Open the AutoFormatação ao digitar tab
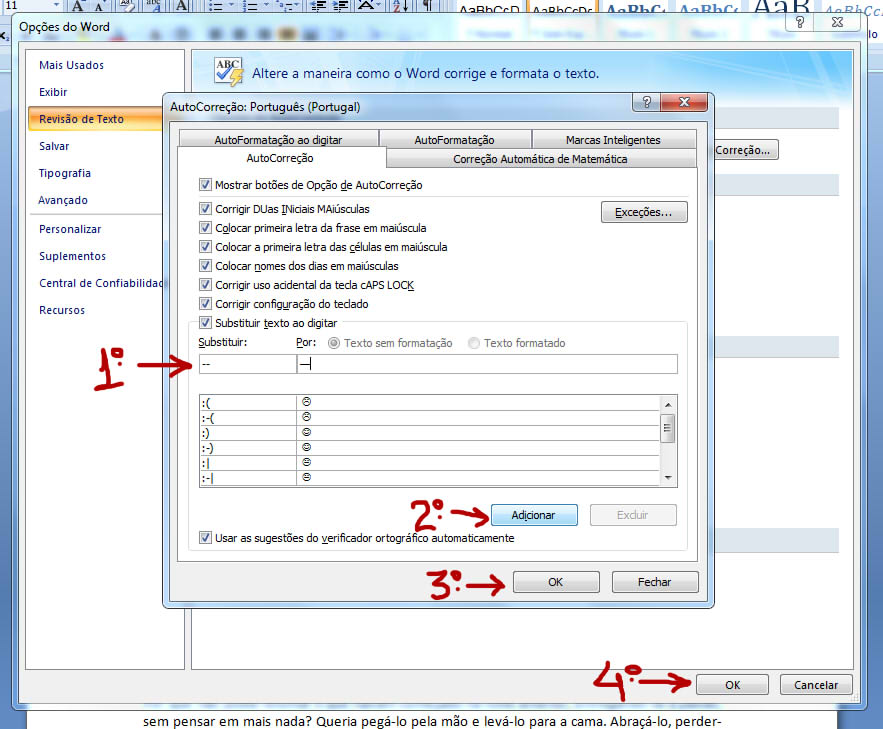This screenshot has width=883, height=729. pos(278,140)
